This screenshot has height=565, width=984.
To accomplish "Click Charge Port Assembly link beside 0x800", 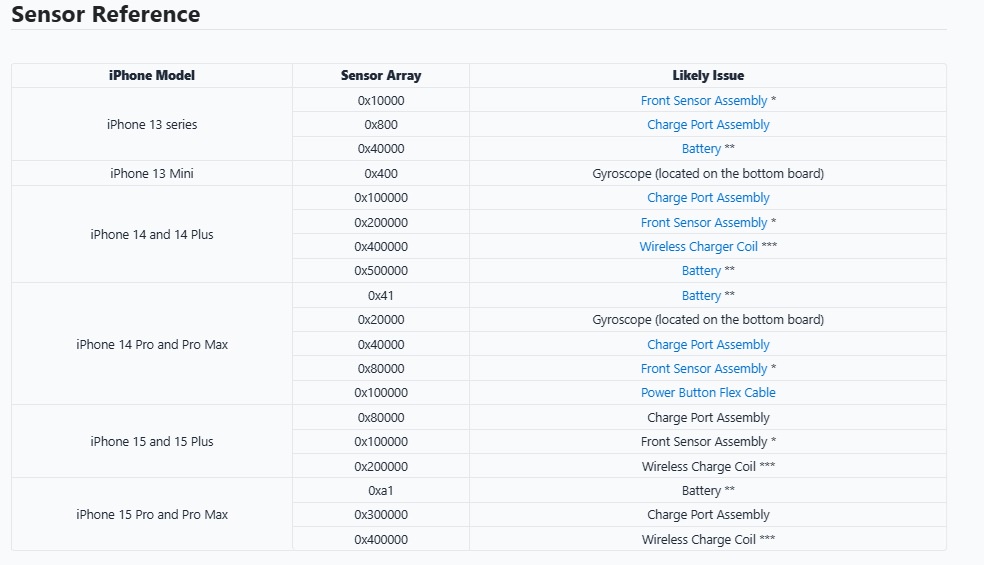I will tap(708, 125).
